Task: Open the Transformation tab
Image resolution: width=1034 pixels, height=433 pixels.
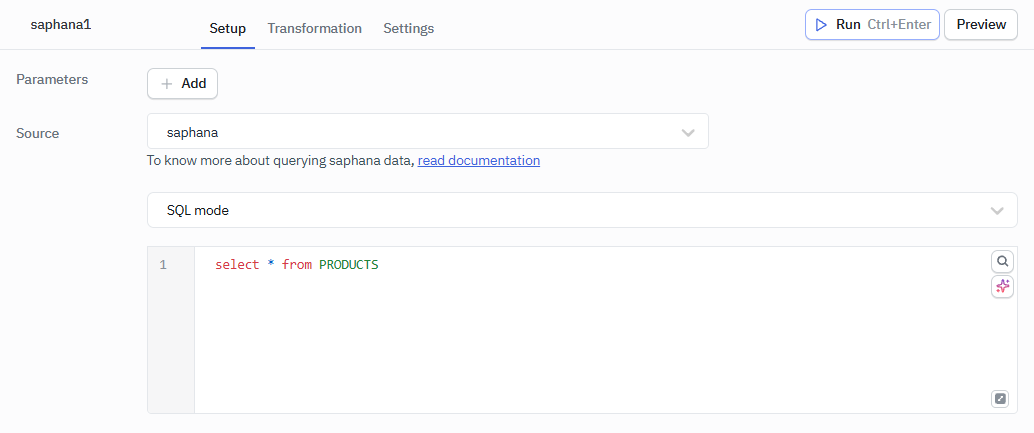Action: click(x=314, y=28)
